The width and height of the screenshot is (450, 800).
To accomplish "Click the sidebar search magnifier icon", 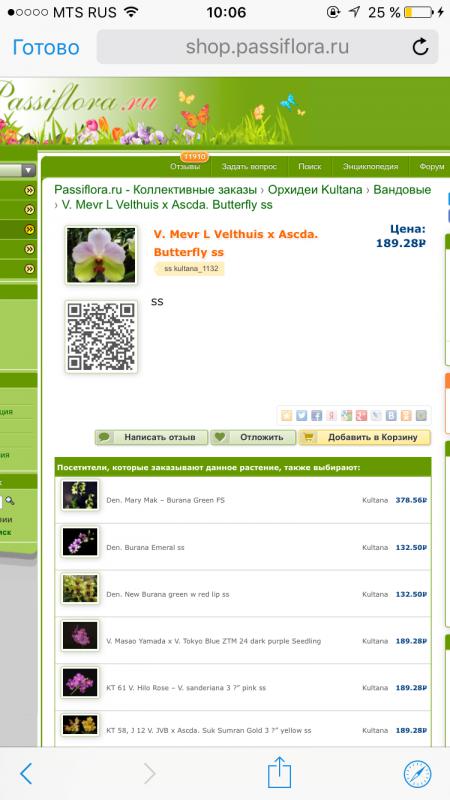I will [10, 501].
